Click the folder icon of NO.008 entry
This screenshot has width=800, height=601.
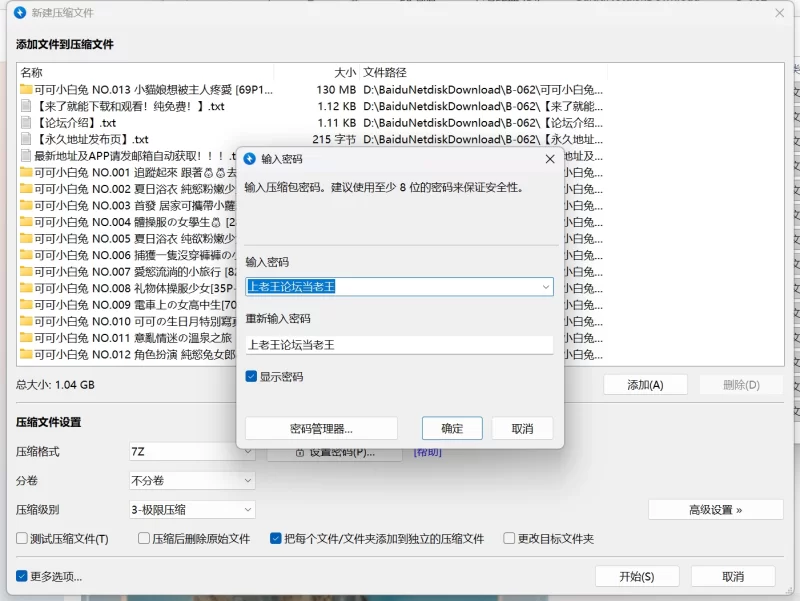(x=26, y=288)
